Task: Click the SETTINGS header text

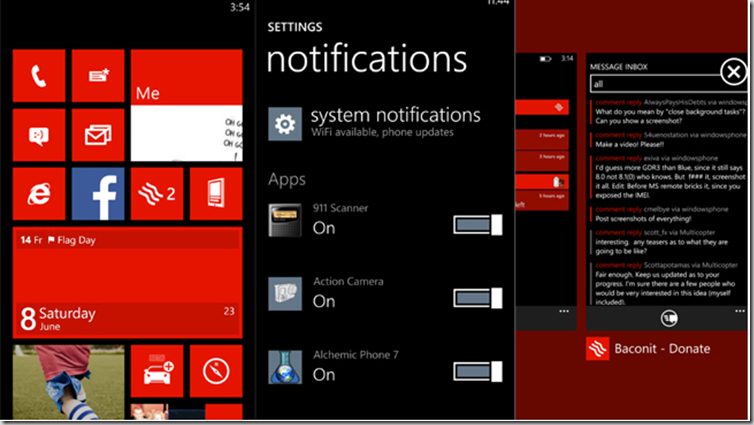Action: point(295,27)
